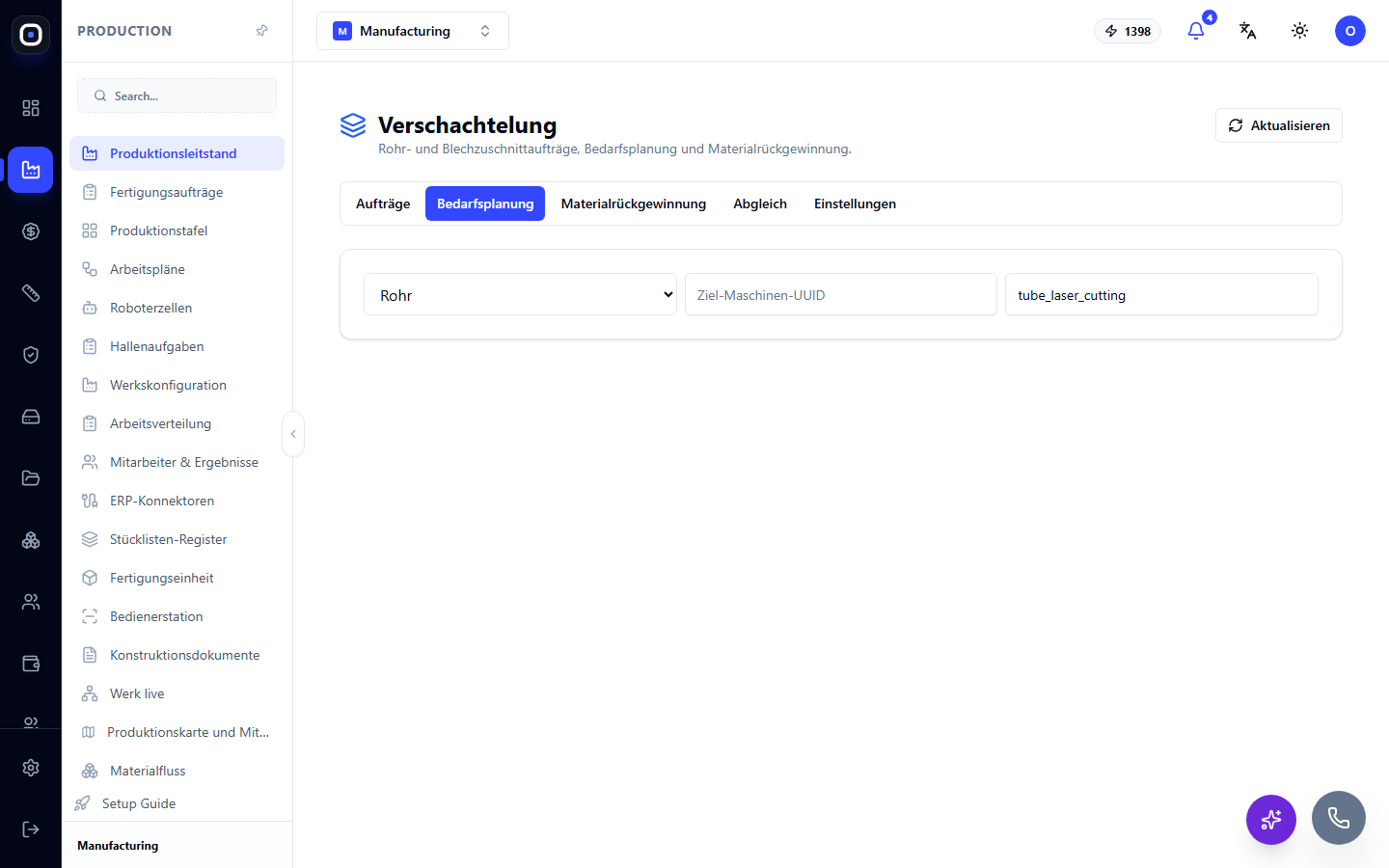Open the Rohr material type dropdown
This screenshot has height=868, width=1389.
click(x=521, y=295)
